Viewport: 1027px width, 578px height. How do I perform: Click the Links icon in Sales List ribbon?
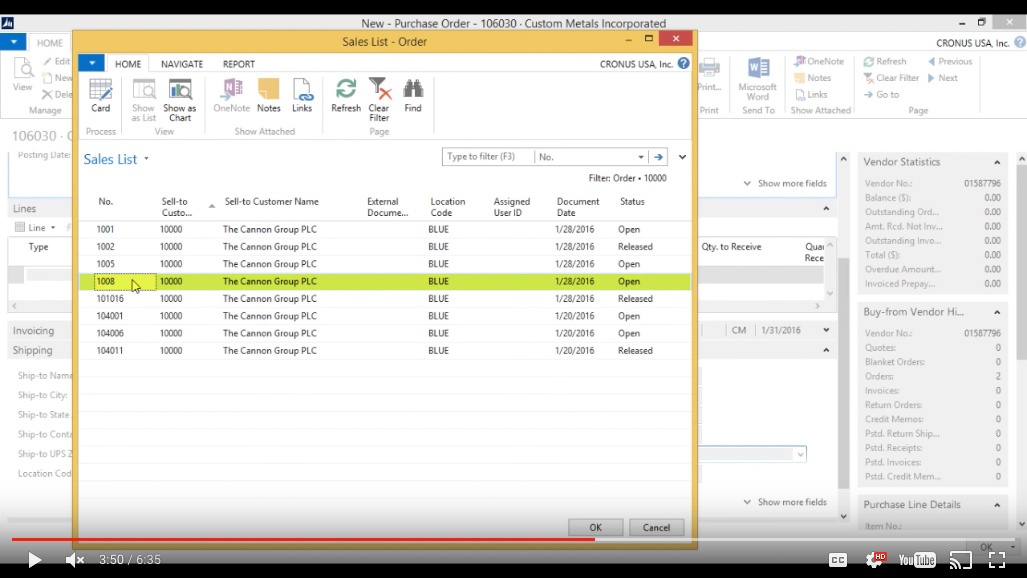tap(302, 94)
